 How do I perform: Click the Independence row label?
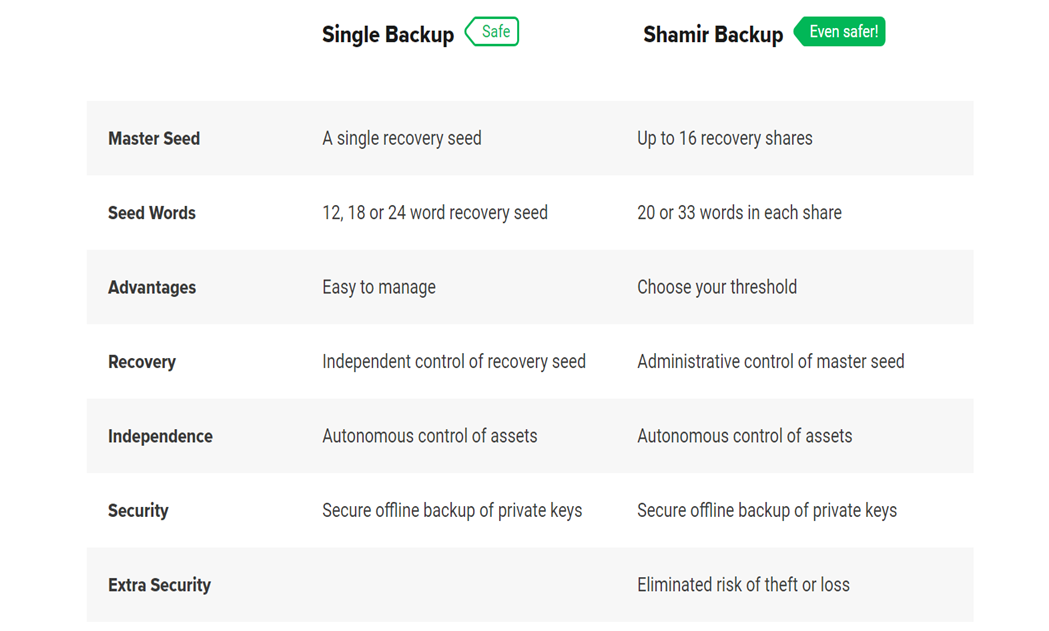161,436
